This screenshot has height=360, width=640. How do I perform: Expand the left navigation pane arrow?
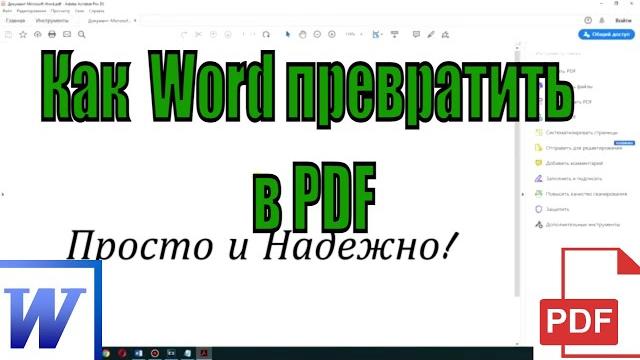(3, 194)
